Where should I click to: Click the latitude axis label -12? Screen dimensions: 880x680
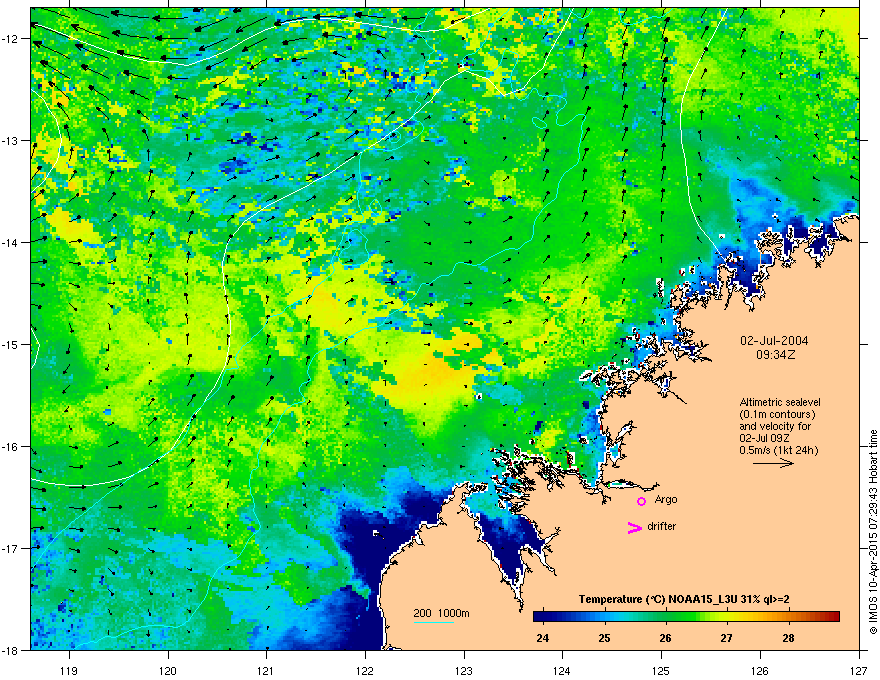(11, 39)
